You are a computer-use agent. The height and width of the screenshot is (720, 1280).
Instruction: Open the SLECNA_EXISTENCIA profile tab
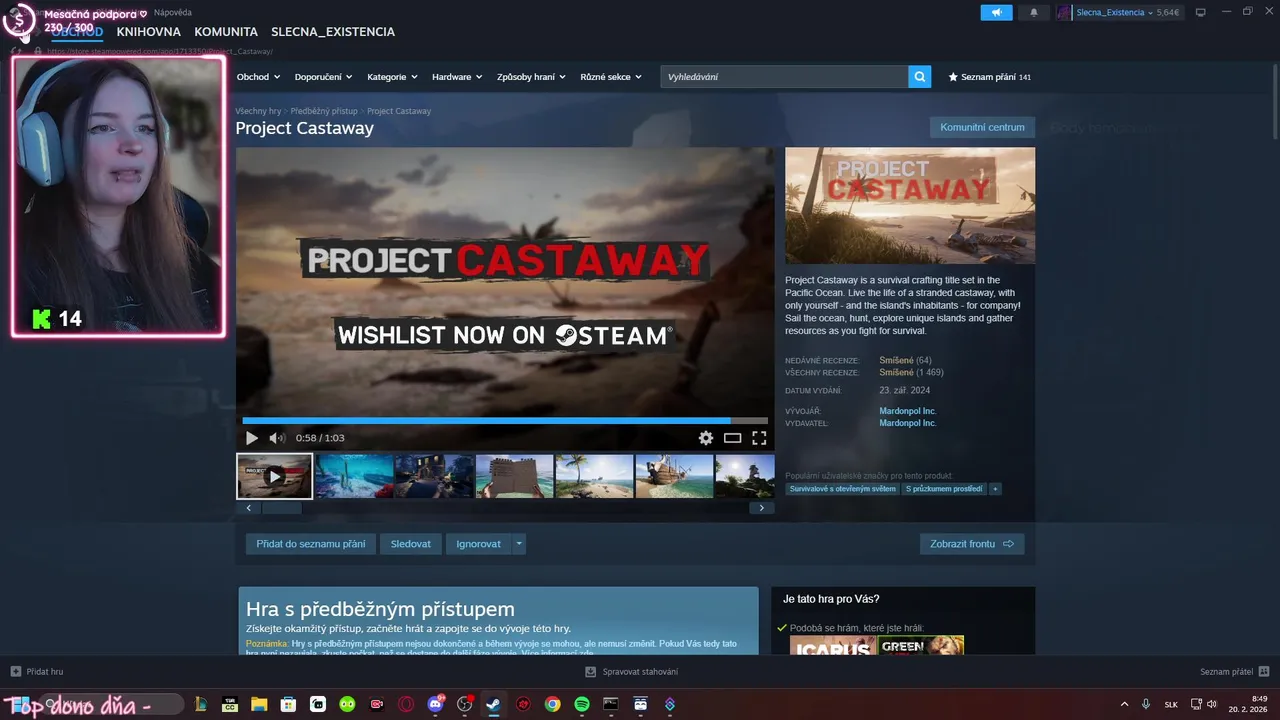coord(333,32)
